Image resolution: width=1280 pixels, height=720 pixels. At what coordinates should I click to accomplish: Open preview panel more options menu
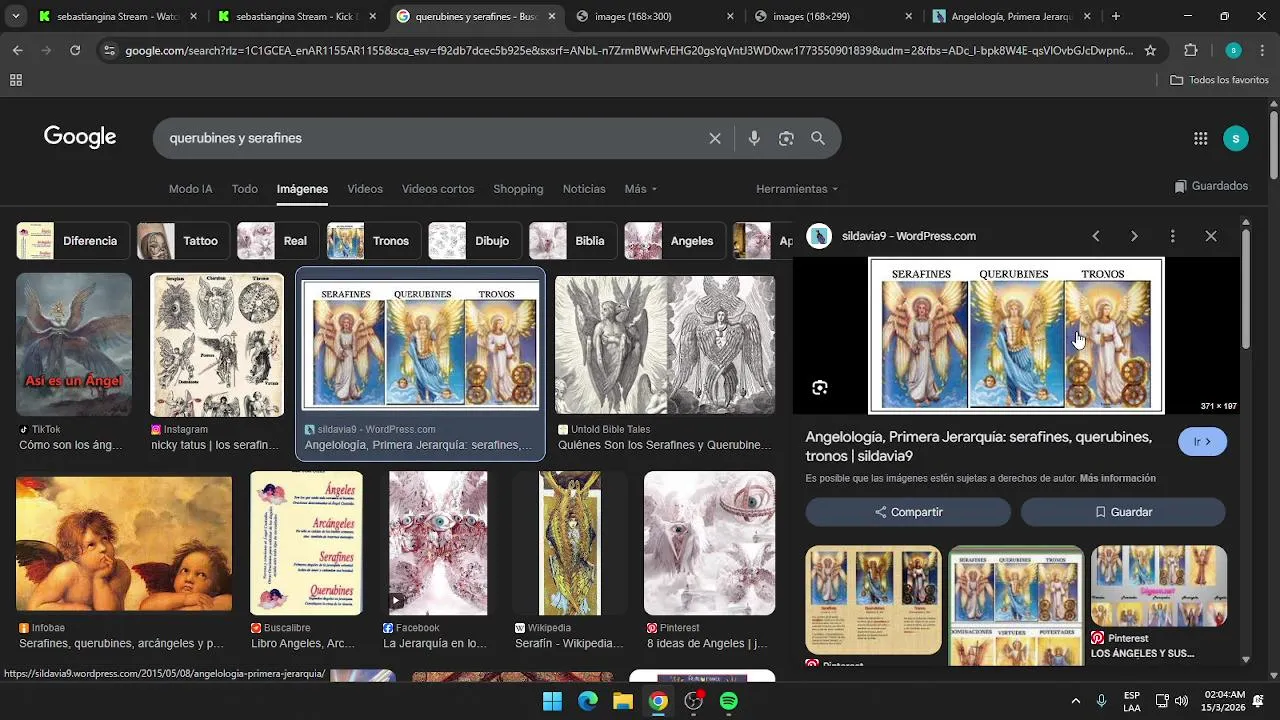tap(1172, 236)
